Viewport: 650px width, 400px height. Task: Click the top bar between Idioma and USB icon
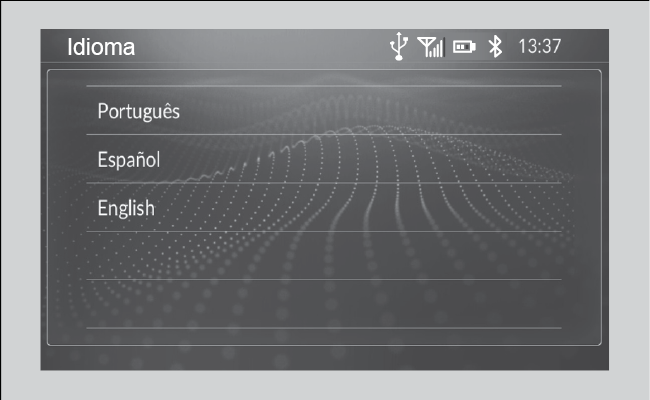tap(262, 46)
